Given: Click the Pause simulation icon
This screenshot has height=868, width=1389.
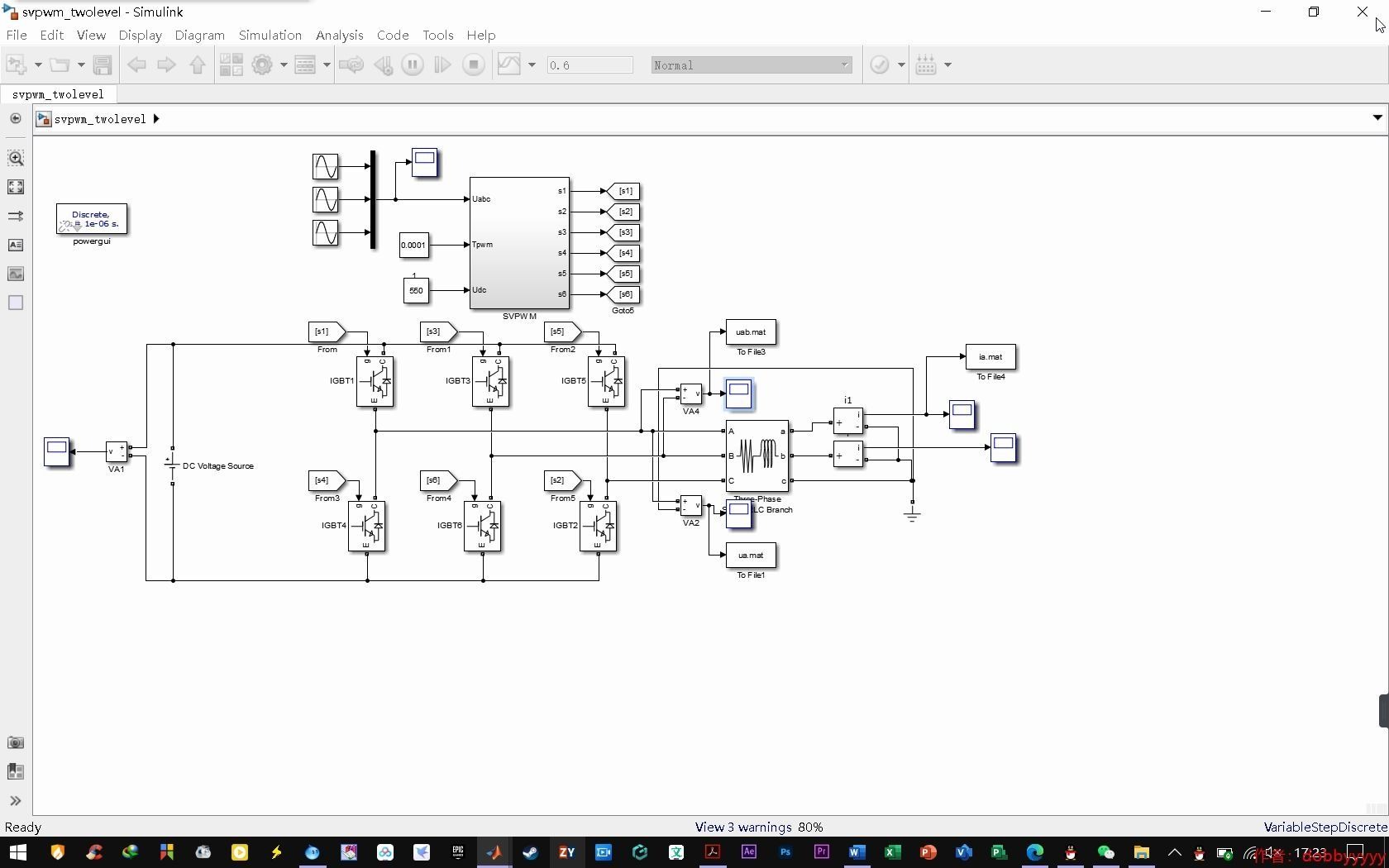Looking at the screenshot, I should point(412,64).
